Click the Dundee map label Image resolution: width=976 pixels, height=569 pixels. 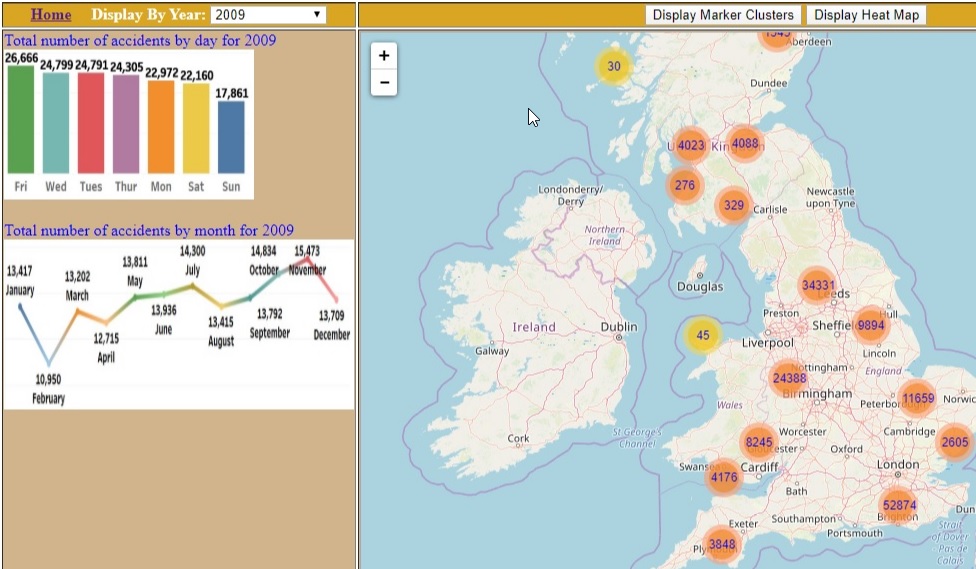point(768,83)
